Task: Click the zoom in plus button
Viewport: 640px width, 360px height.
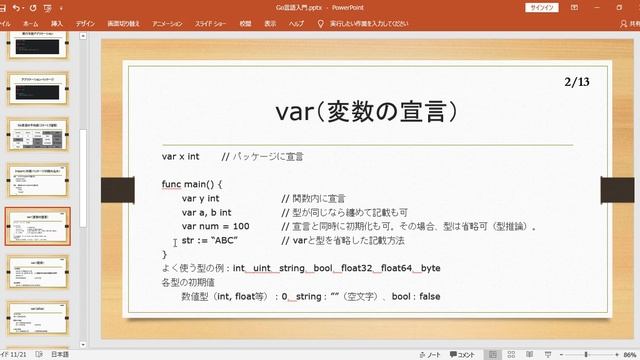Action: click(x=617, y=355)
